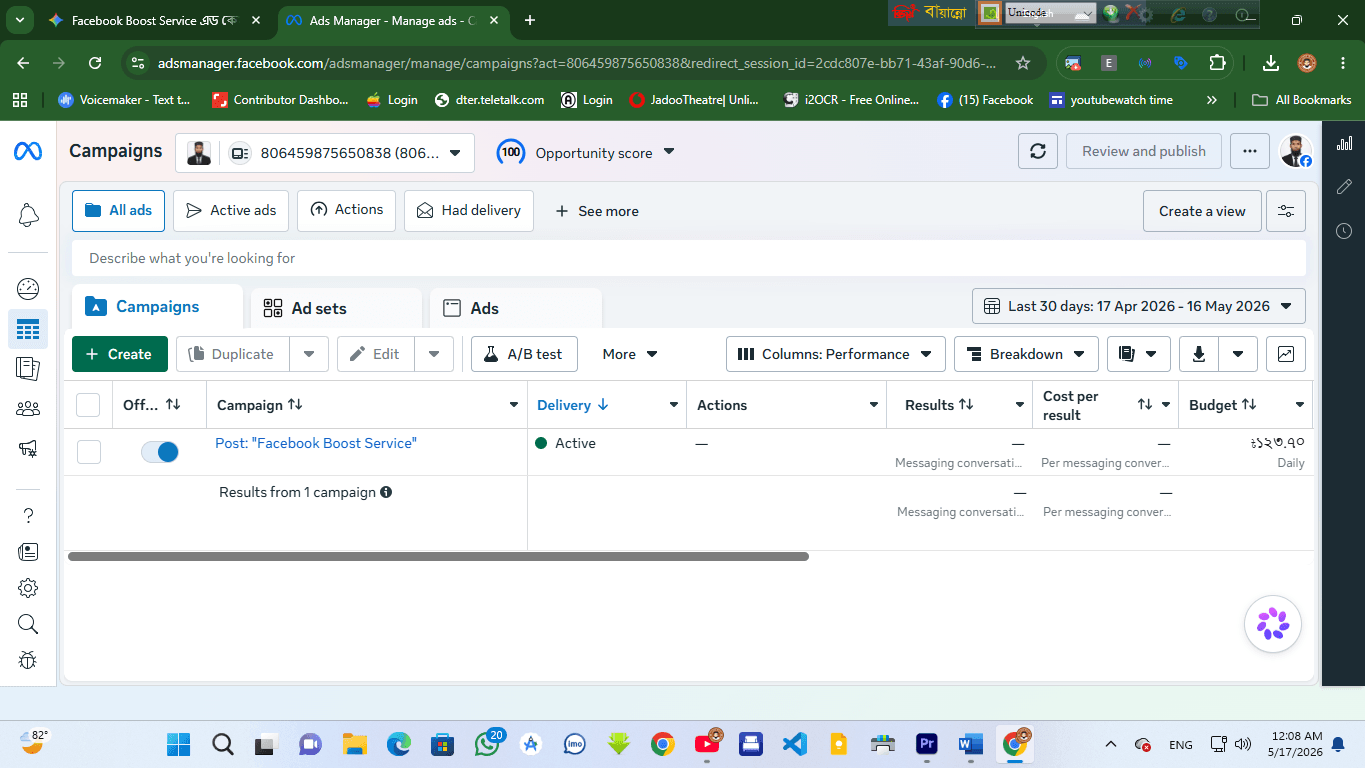Expand the More dropdown in the toolbar
1365x768 pixels.
click(x=630, y=354)
